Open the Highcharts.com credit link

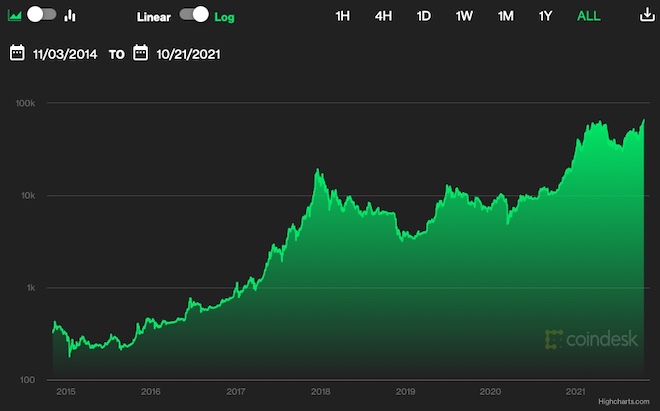pyautogui.click(x=624, y=402)
